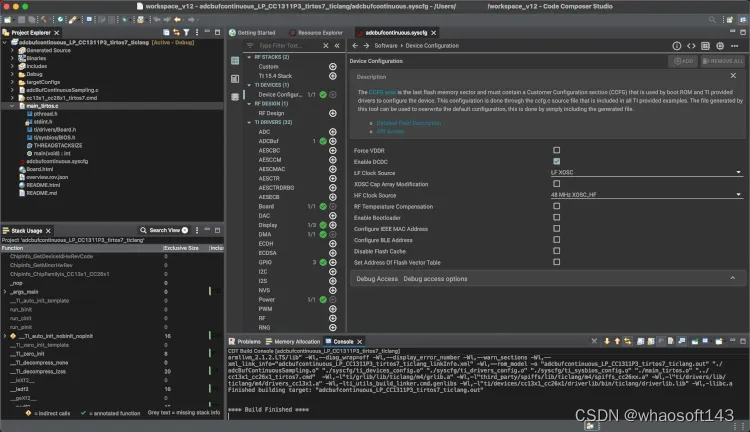Click global search magnifier in top toolbar
The width and height of the screenshot is (750, 432).
point(712,20)
